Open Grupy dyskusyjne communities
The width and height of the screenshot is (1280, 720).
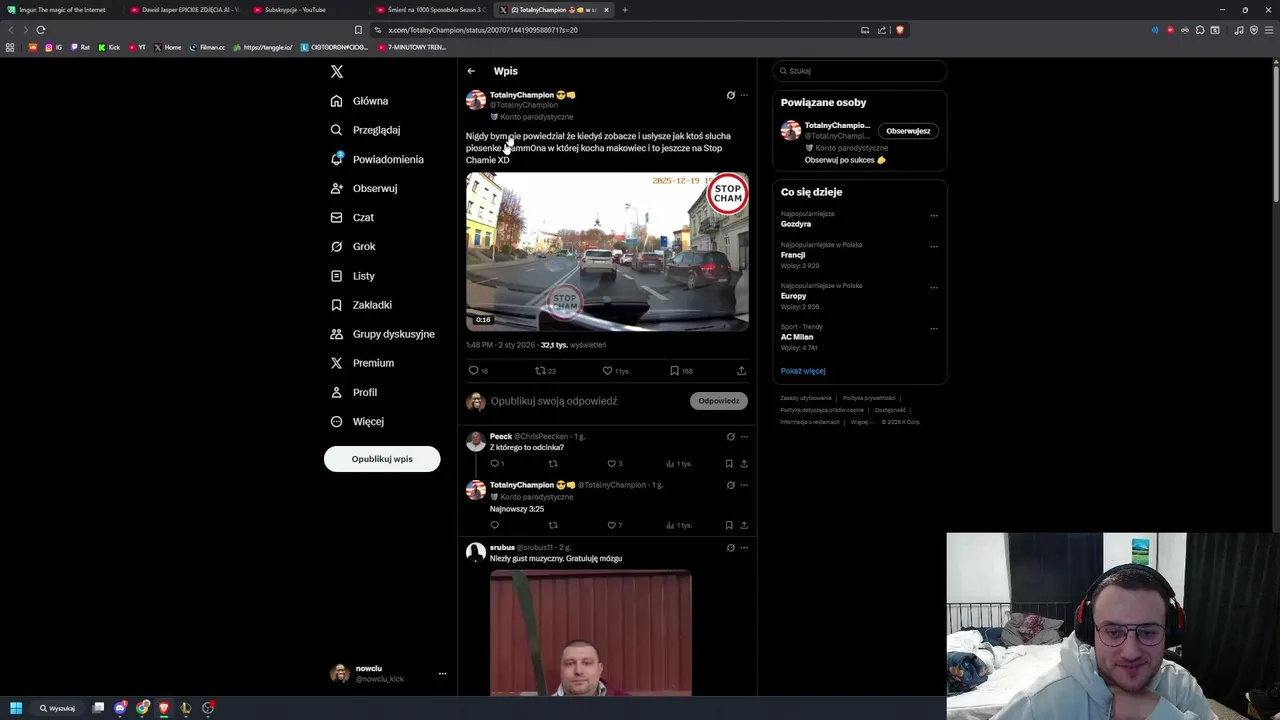pos(382,334)
